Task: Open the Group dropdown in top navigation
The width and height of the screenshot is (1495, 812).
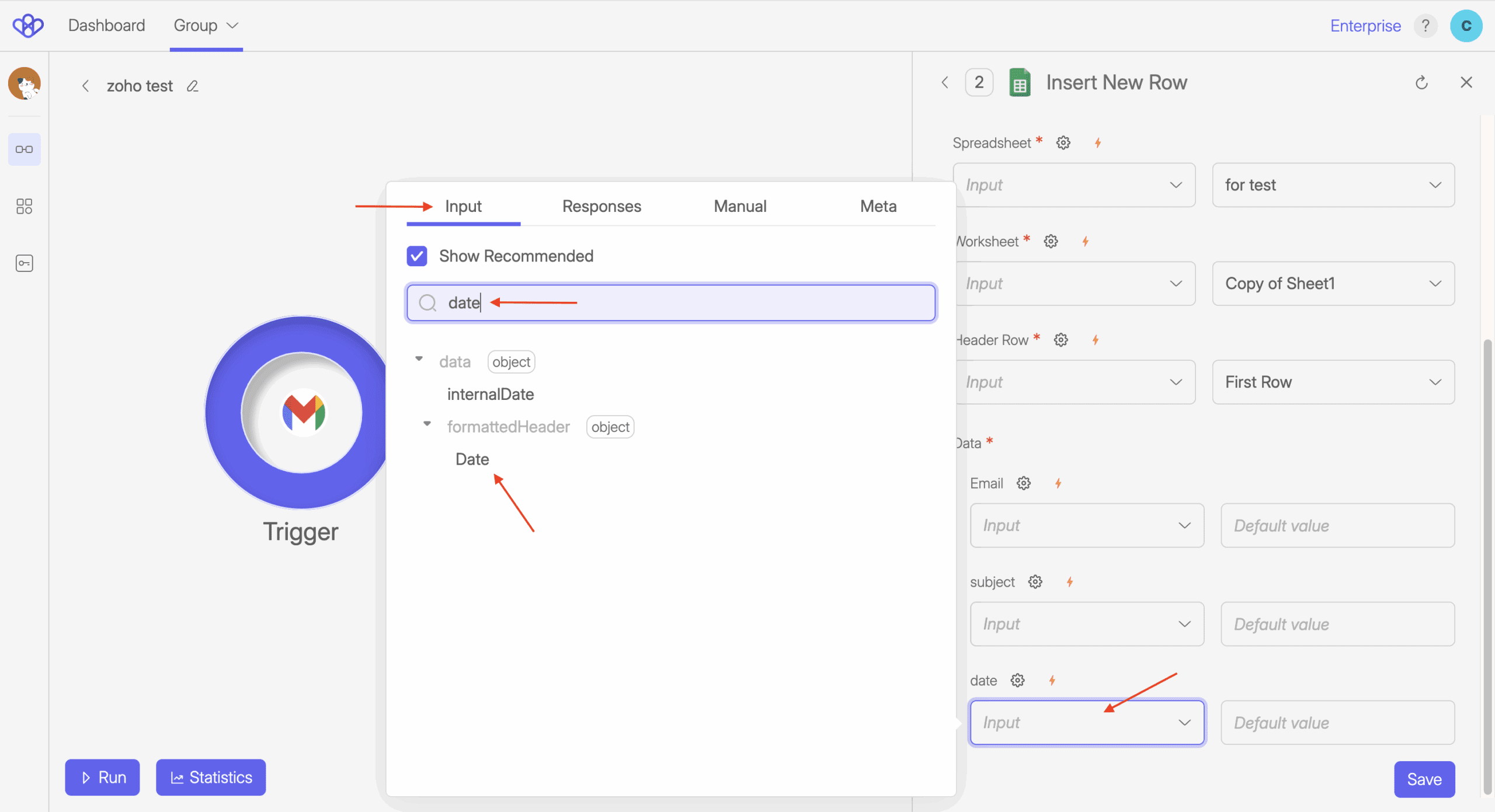Action: 206,26
